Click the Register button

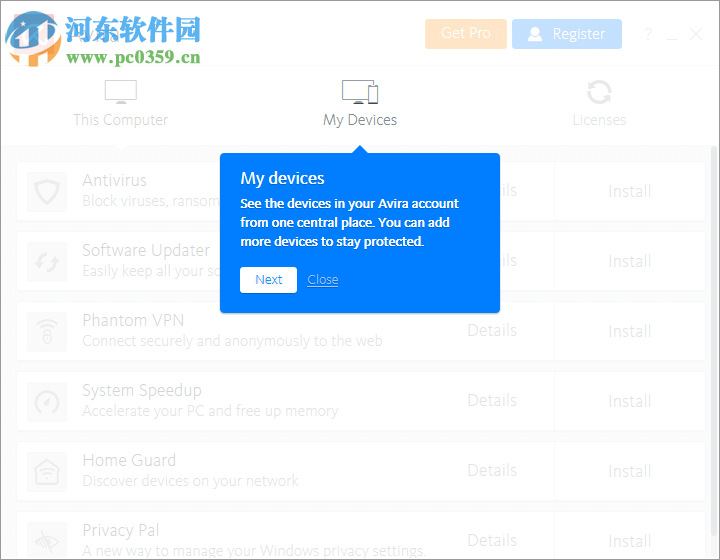tap(567, 34)
